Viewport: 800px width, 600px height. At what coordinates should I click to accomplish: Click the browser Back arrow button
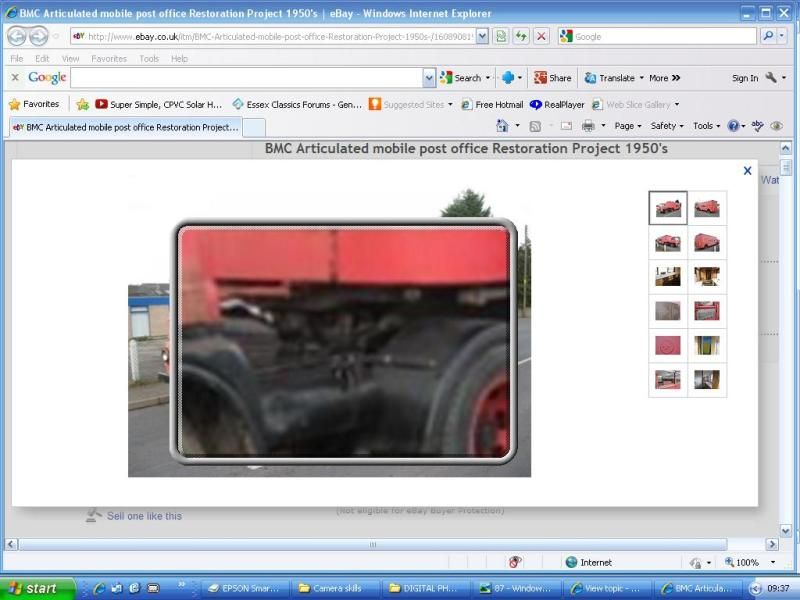tap(17, 36)
